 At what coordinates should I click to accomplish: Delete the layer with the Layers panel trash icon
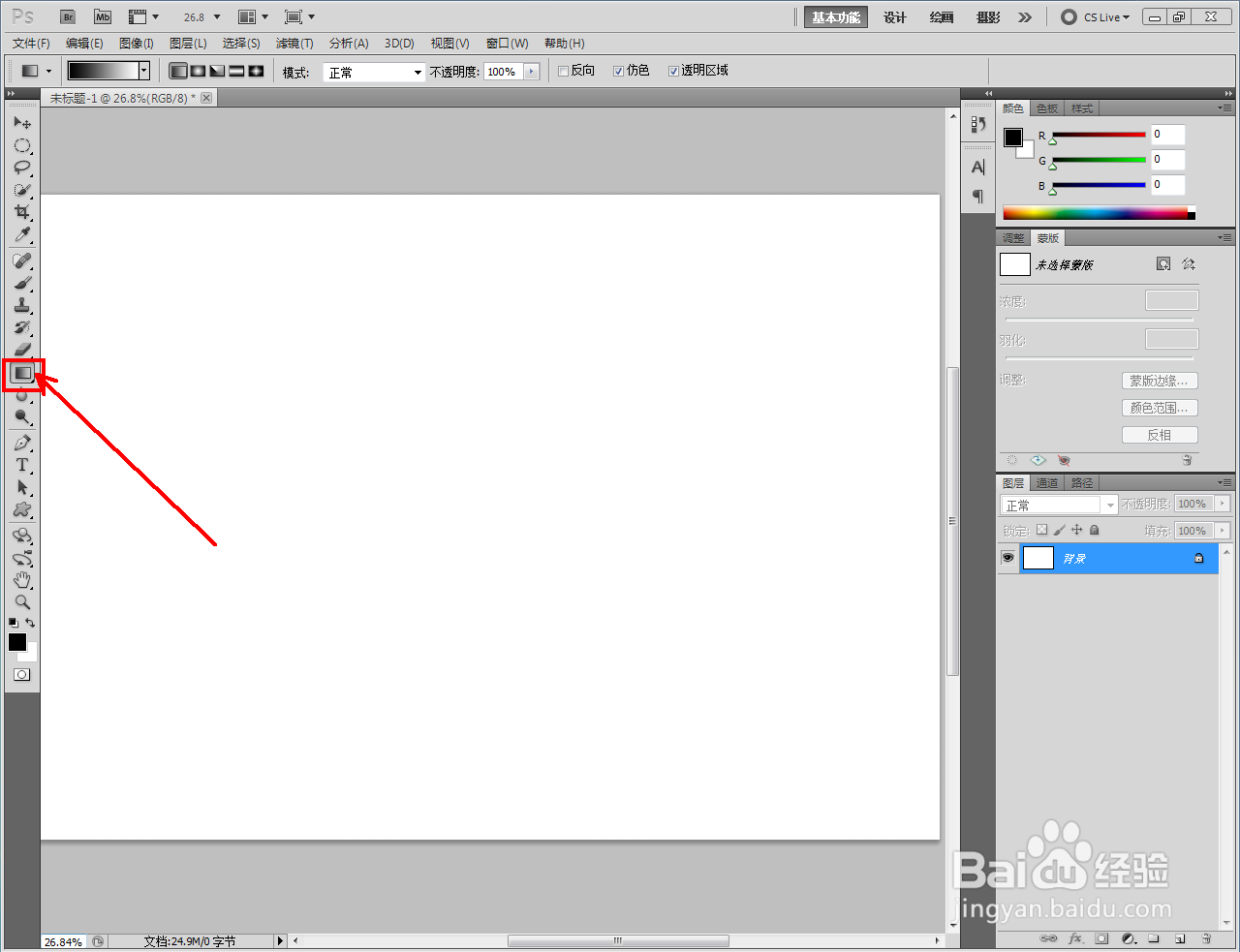1206,939
